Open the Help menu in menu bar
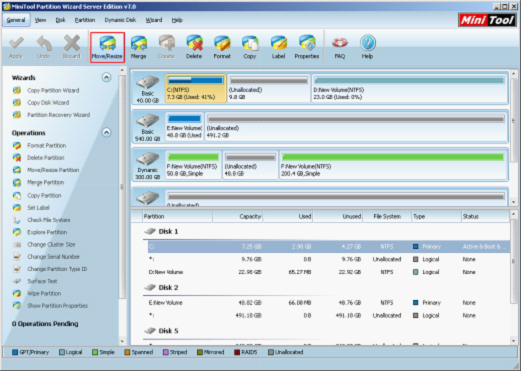This screenshot has width=521, height=371. (x=177, y=20)
